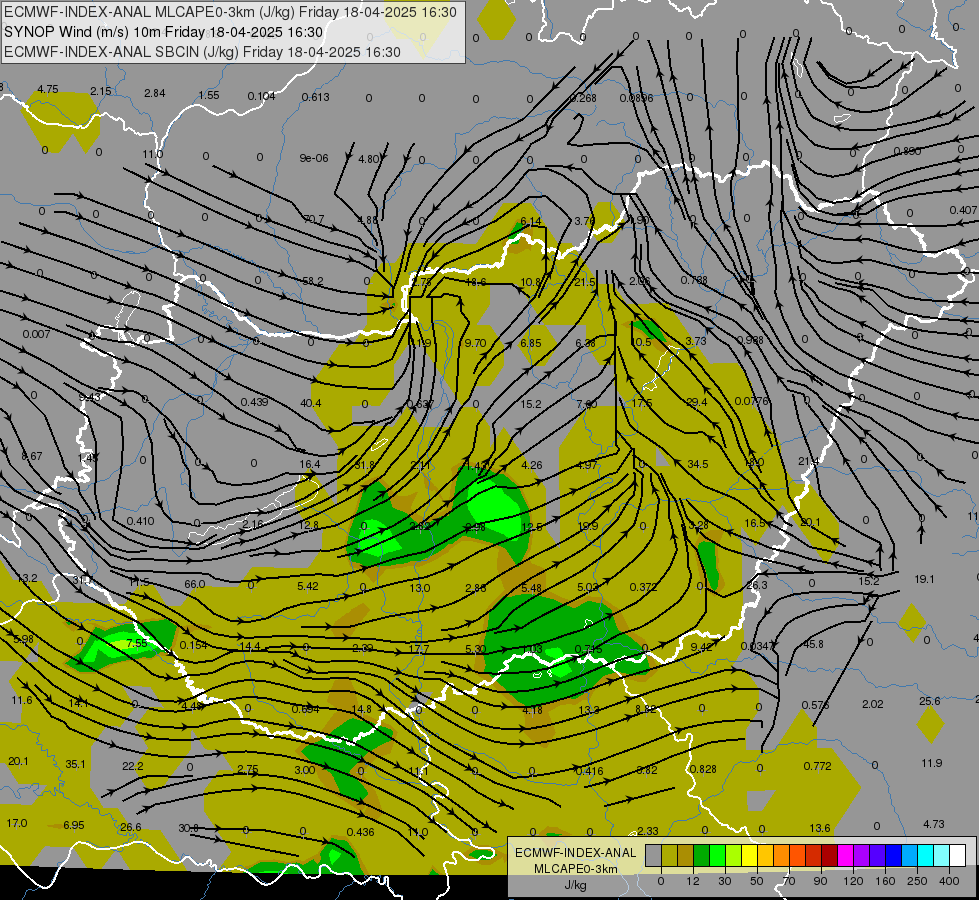Click legend tick label 160

[885, 881]
